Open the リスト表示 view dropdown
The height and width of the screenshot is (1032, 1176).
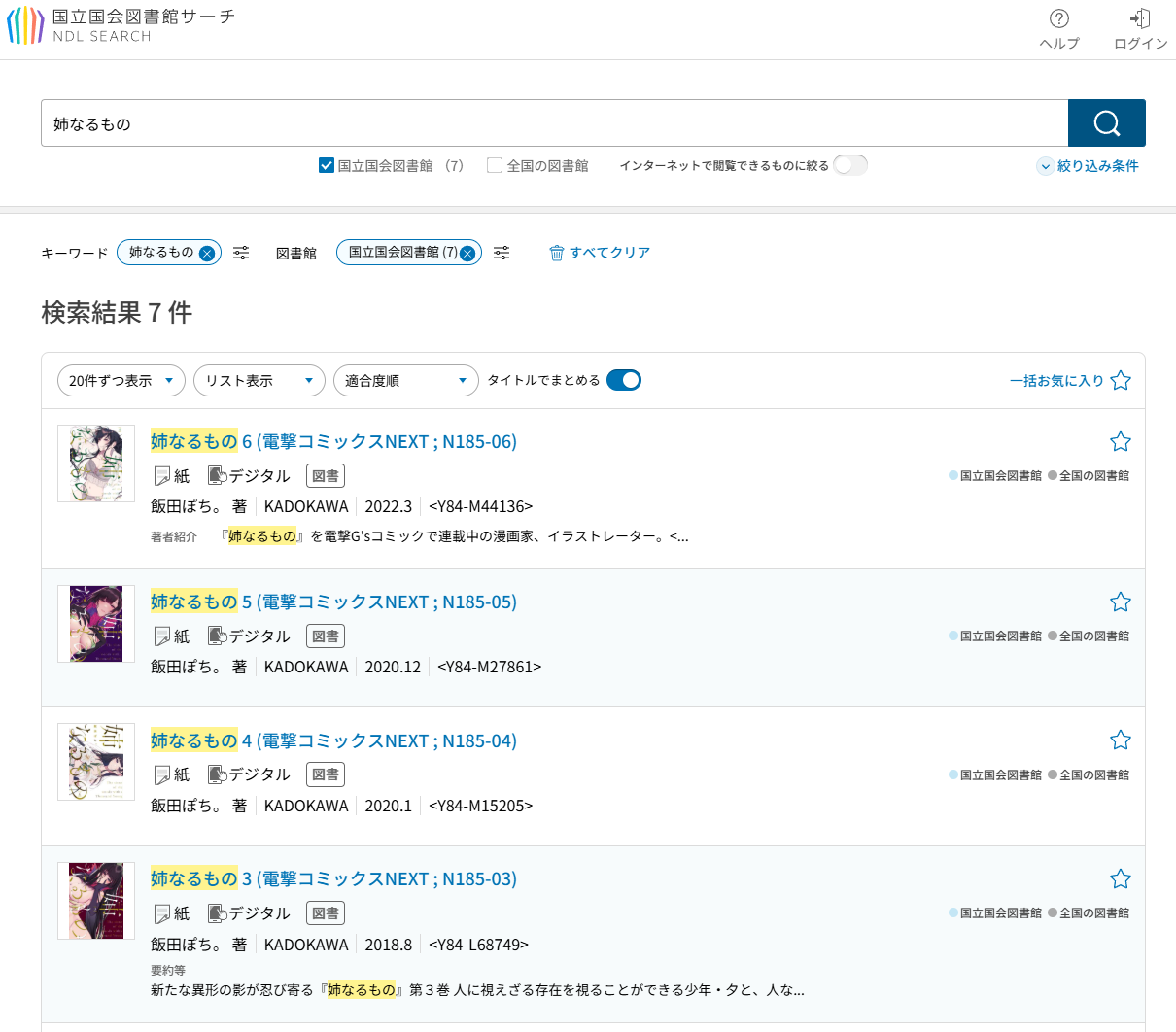259,380
